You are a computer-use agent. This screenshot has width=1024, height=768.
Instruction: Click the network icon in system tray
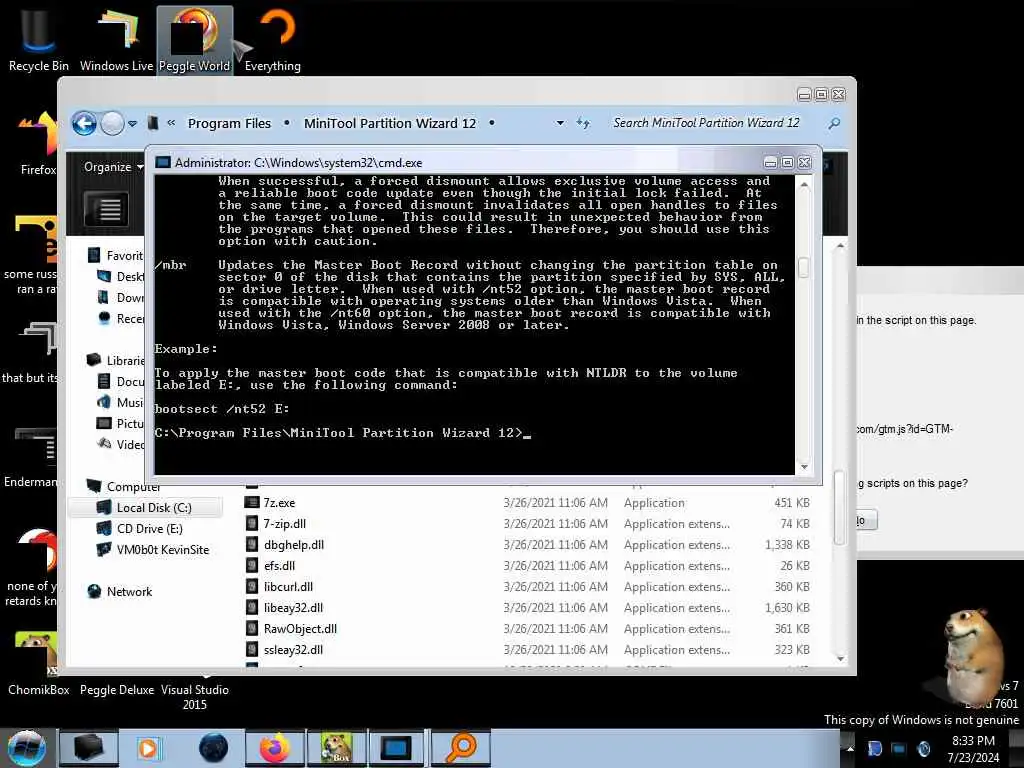pos(899,748)
